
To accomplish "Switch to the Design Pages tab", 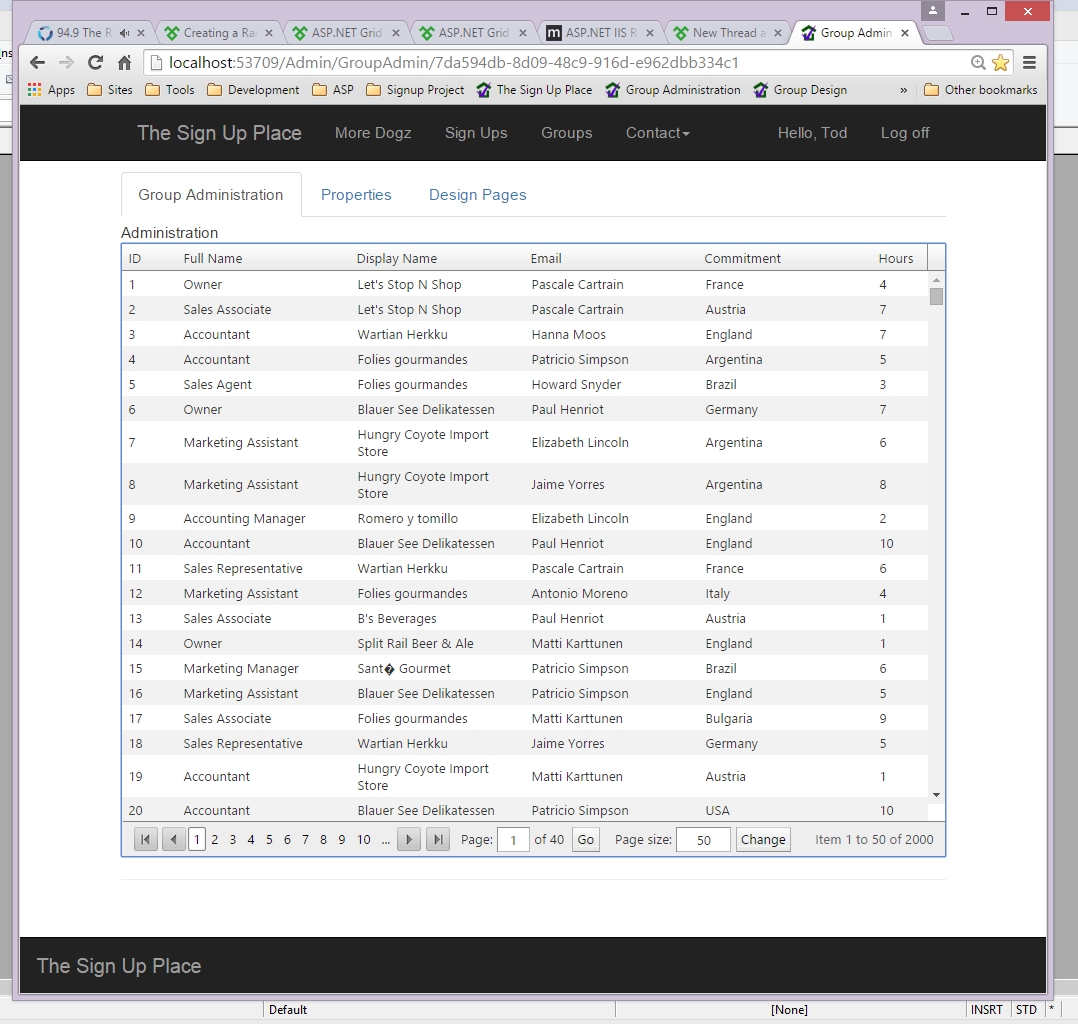I will [x=478, y=195].
